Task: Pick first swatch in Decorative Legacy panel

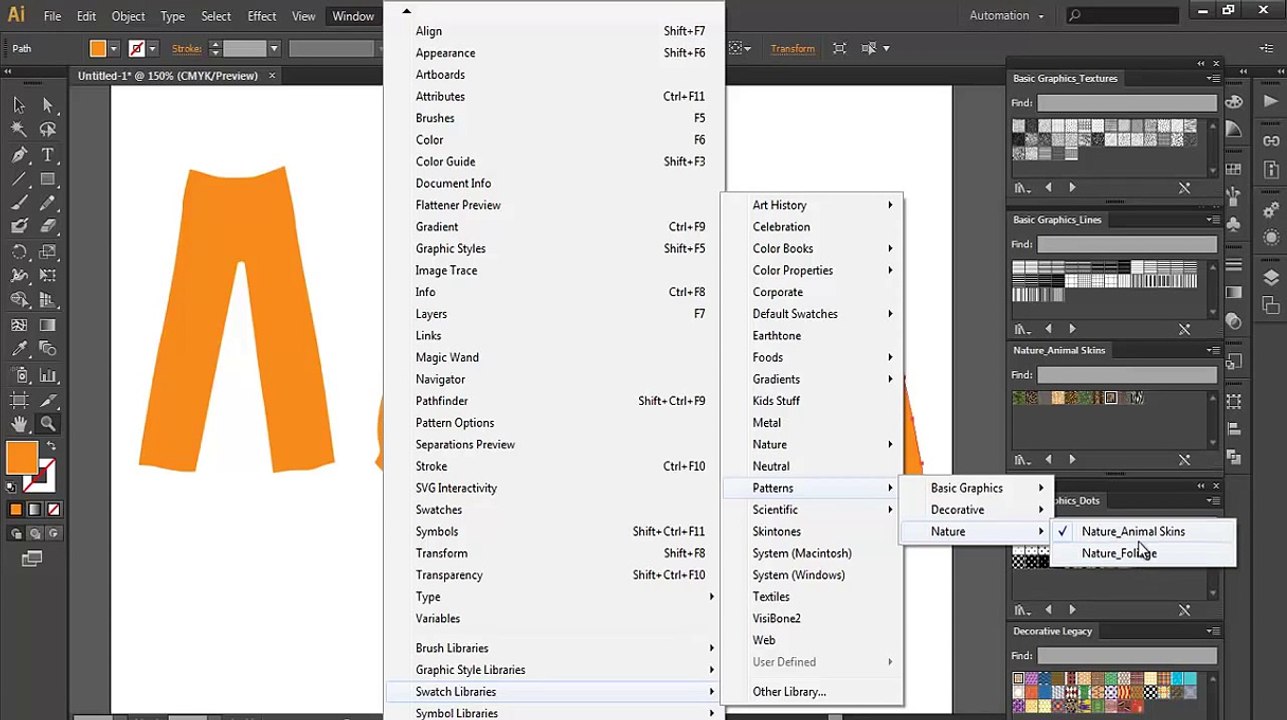Action: click(1018, 680)
